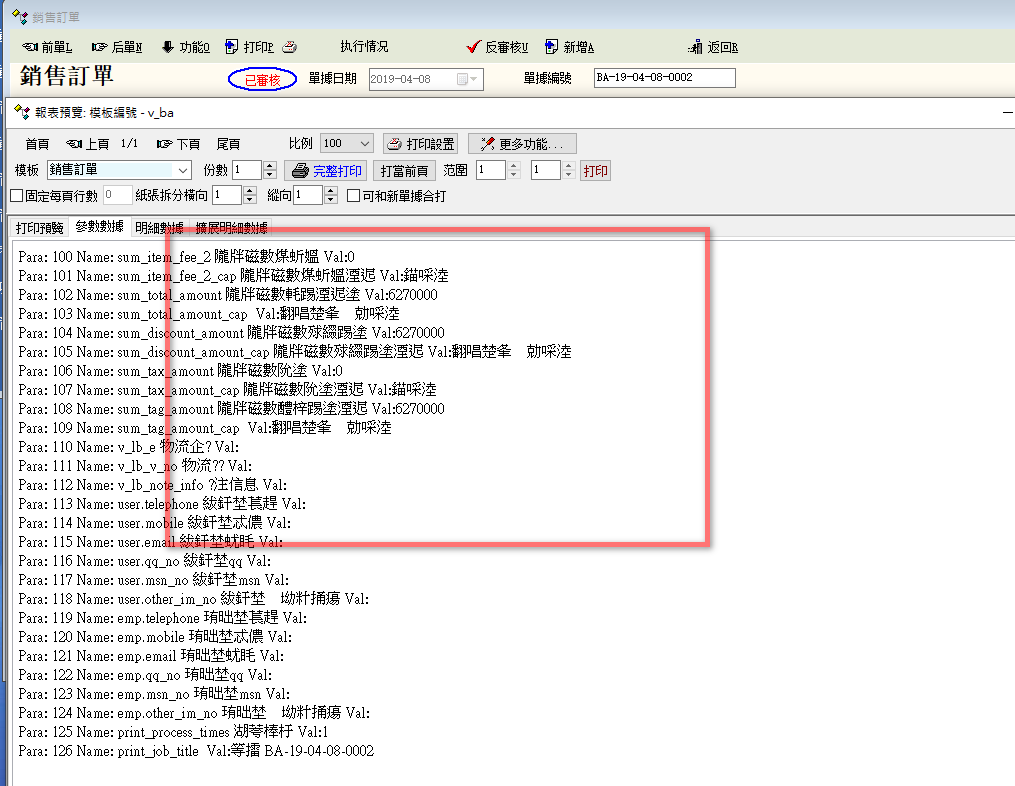Create a new order with 新增
Screen dimensions: 1015x786
(550, 47)
